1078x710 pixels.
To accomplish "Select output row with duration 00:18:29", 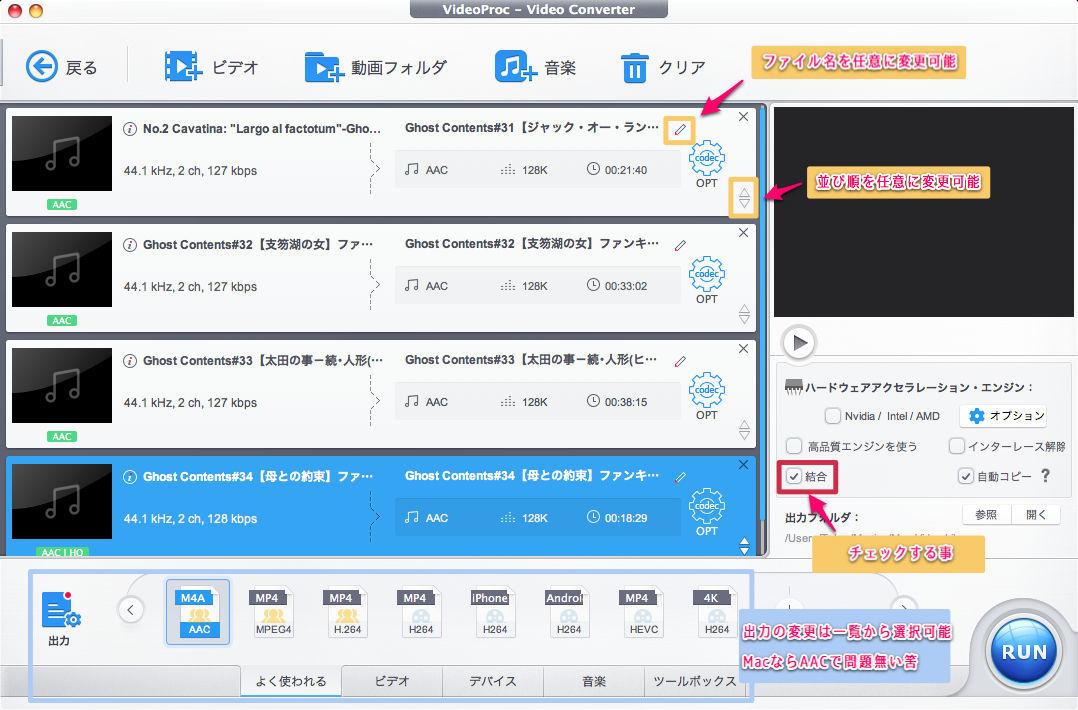I will click(538, 518).
